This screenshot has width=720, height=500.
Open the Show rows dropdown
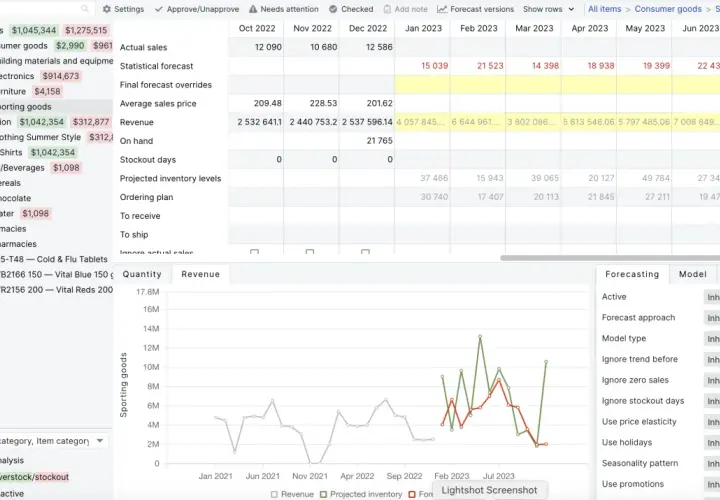pos(549,9)
